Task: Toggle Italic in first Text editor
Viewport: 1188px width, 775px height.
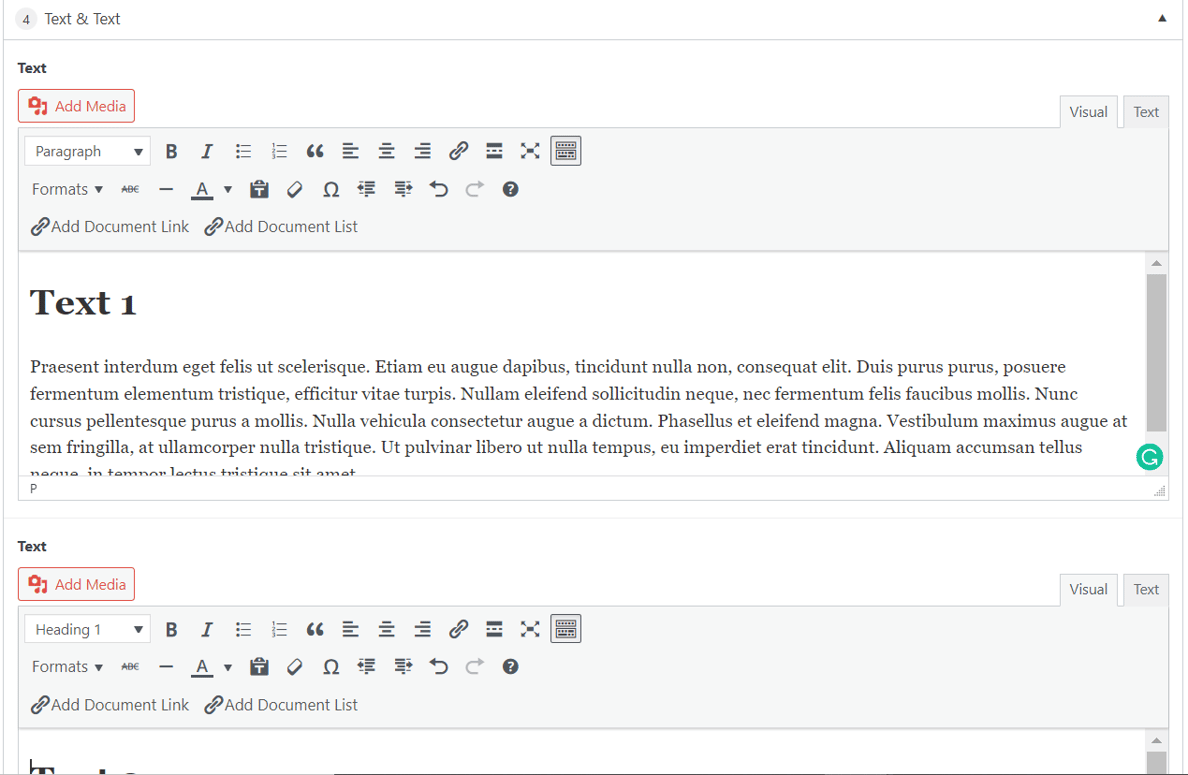Action: click(206, 152)
